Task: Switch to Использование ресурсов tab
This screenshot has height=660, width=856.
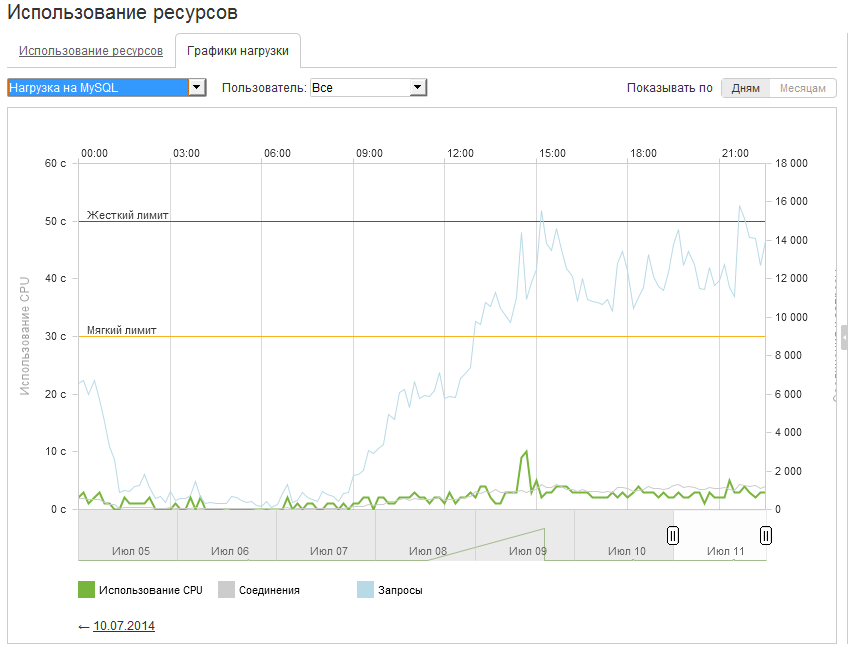Action: [91, 51]
